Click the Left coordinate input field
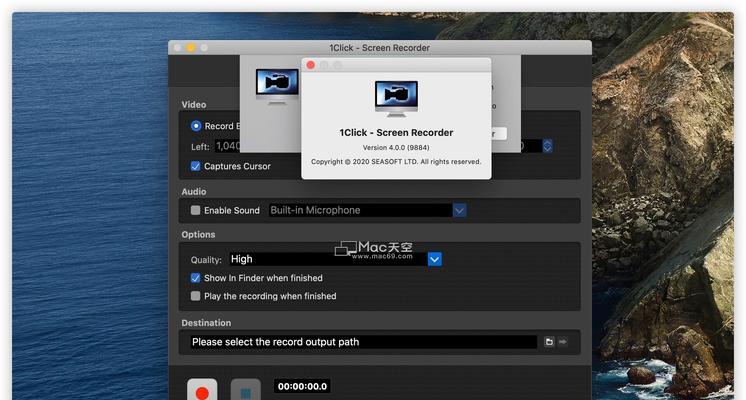 (228, 146)
